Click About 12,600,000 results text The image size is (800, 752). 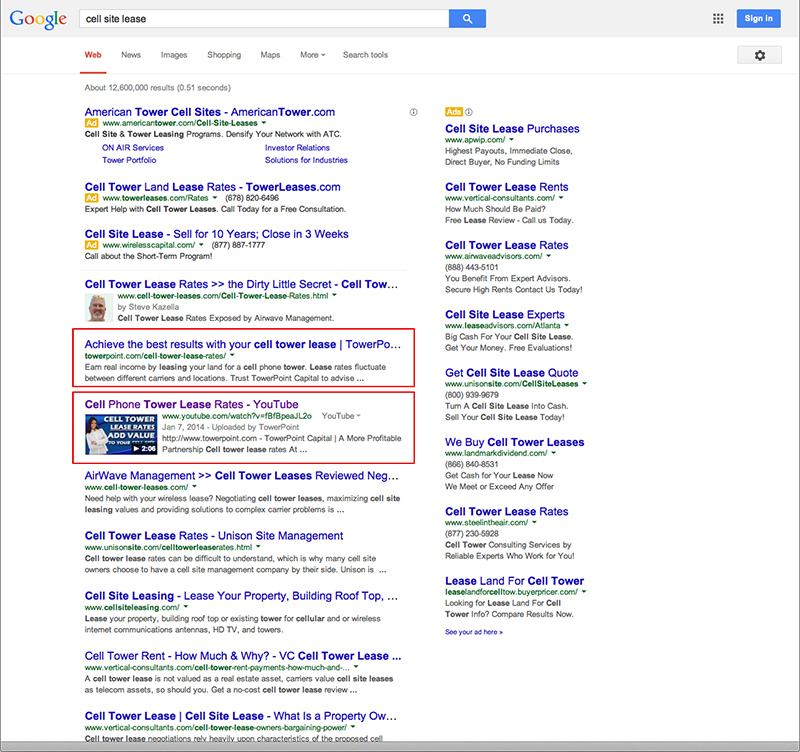pos(158,88)
